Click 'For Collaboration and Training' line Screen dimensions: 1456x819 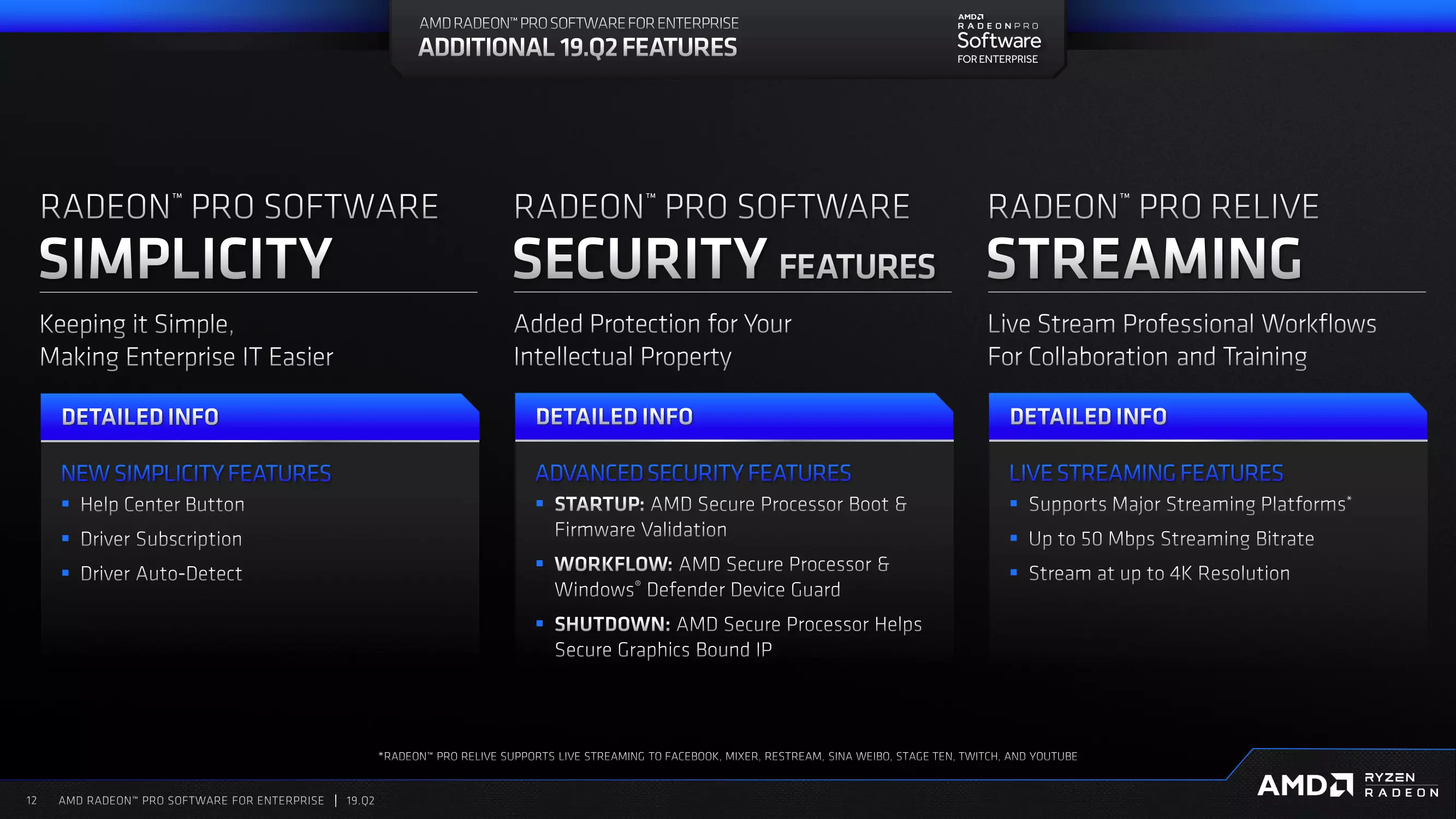(1148, 357)
